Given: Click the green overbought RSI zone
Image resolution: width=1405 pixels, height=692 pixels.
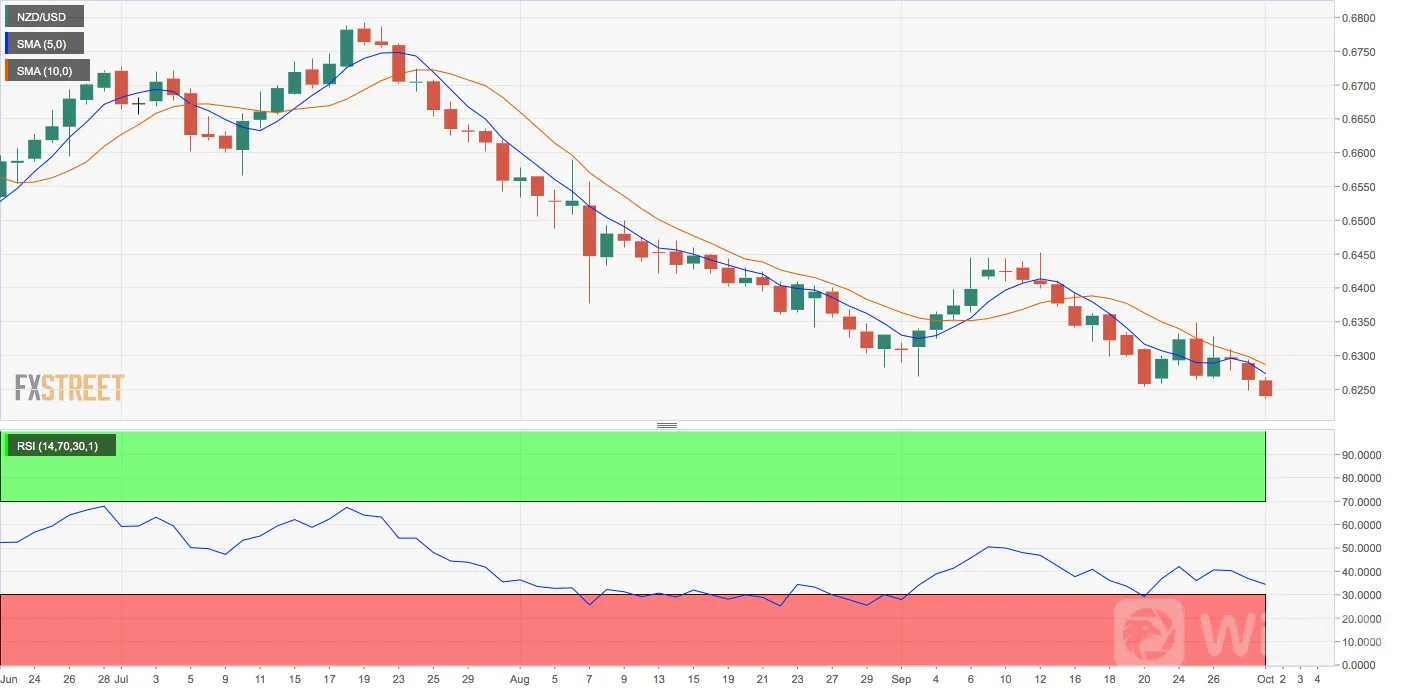Looking at the screenshot, I should point(633,466).
